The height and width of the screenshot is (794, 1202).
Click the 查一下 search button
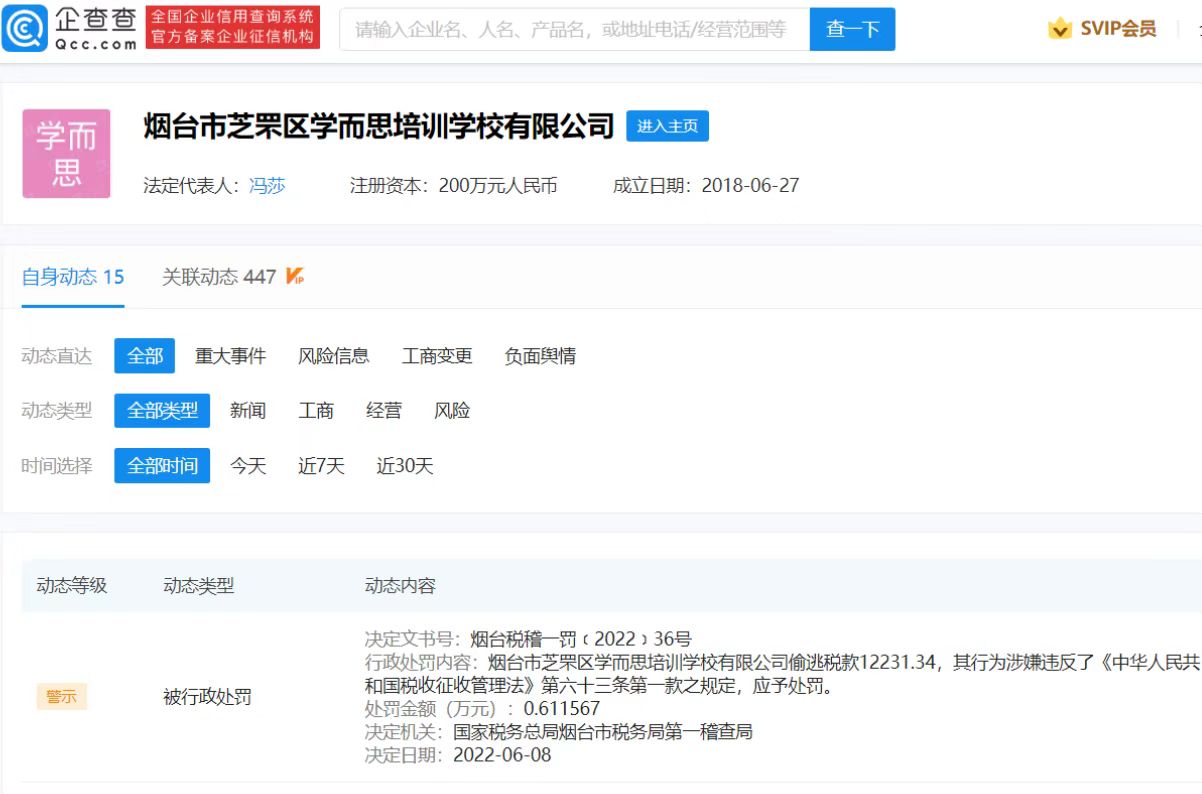tap(852, 29)
